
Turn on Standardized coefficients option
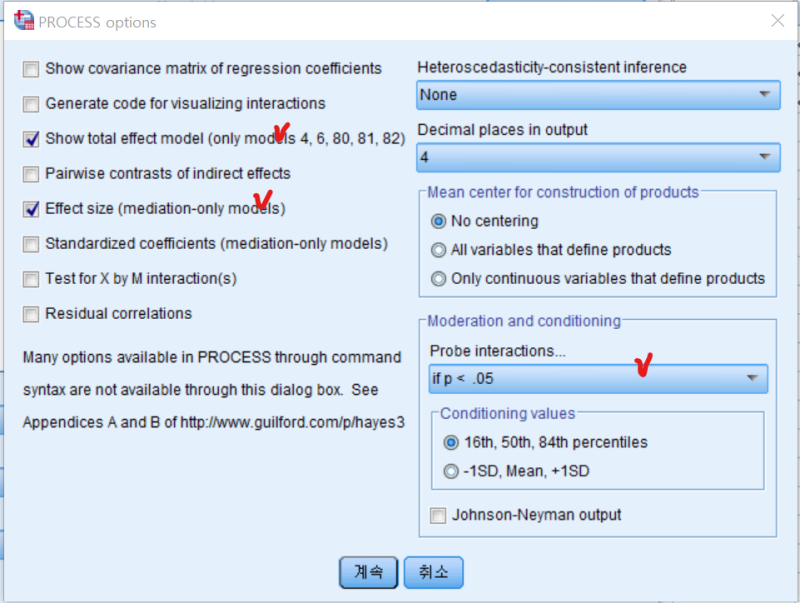pyautogui.click(x=32, y=244)
